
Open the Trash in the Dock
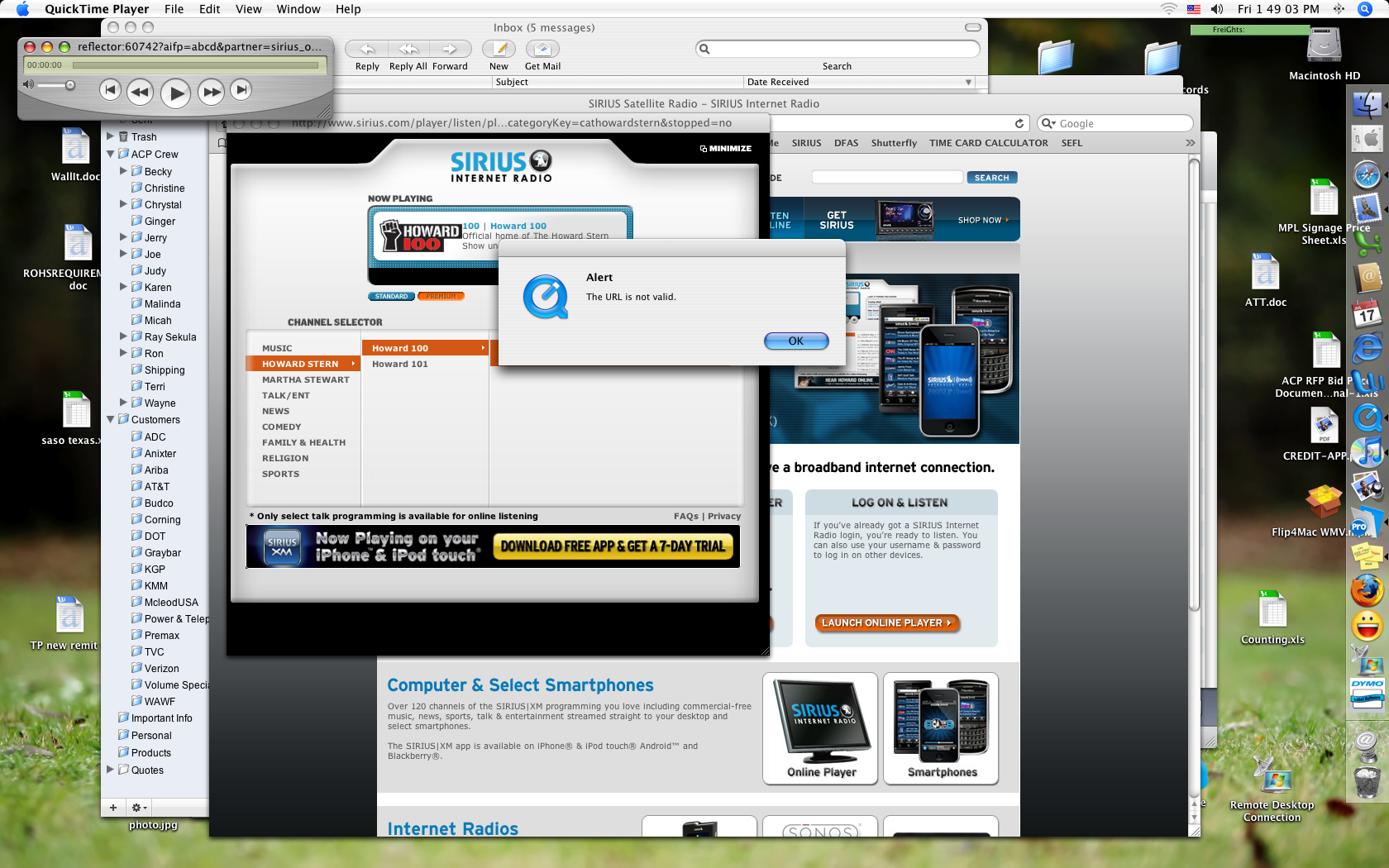[1368, 781]
